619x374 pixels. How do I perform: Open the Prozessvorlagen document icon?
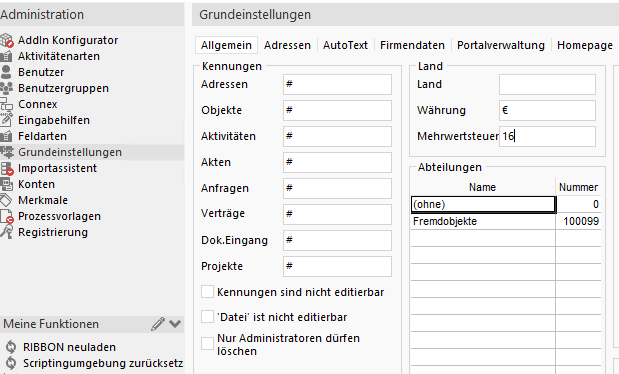point(7,216)
